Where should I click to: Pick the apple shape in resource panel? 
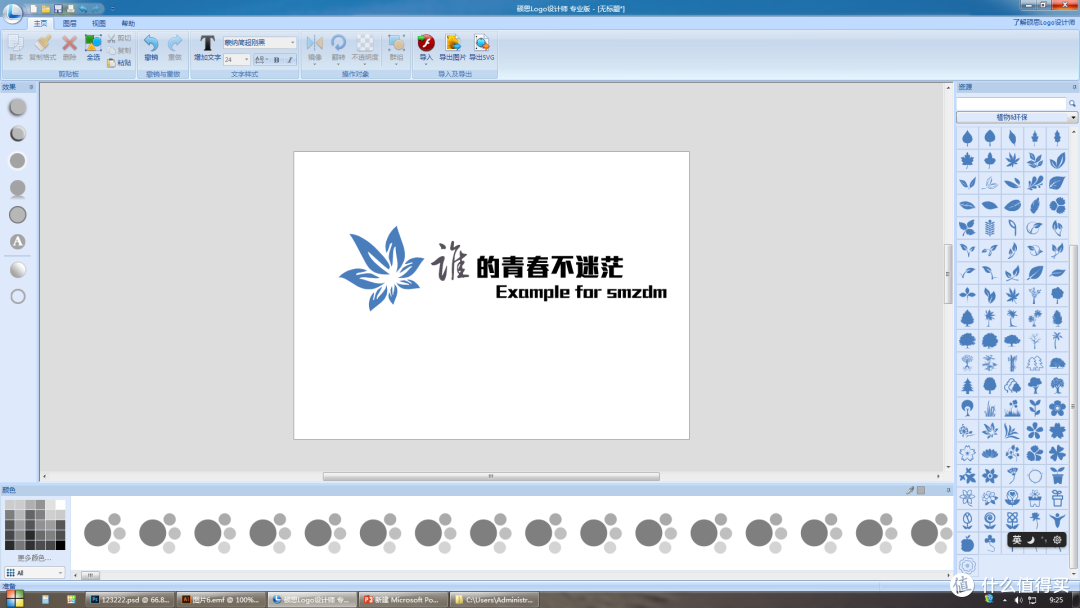pos(967,543)
